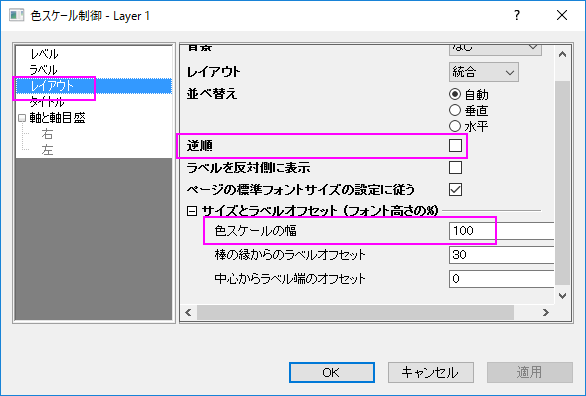The image size is (586, 396).
Task: Click the help question mark button
Action: tap(517, 16)
